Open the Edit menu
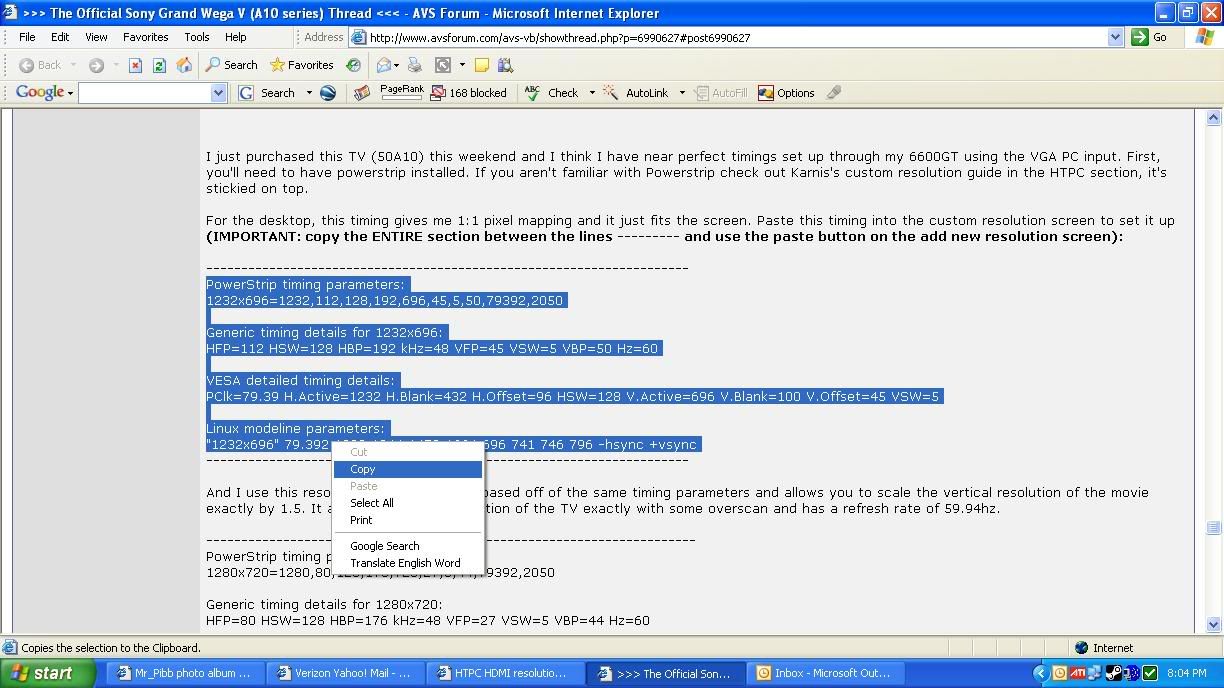This screenshot has width=1224, height=688. (x=60, y=37)
